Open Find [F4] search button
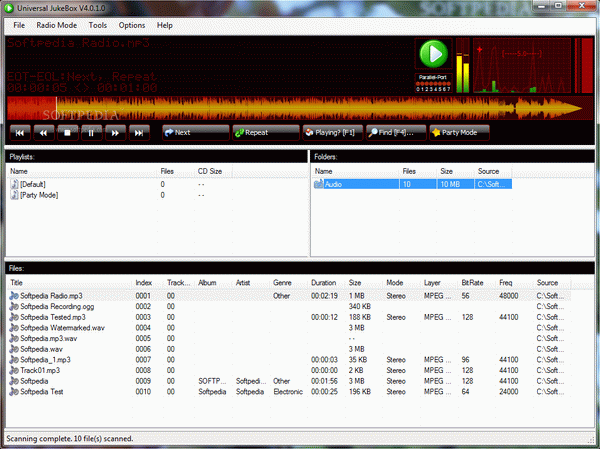The image size is (600, 449). [396, 132]
